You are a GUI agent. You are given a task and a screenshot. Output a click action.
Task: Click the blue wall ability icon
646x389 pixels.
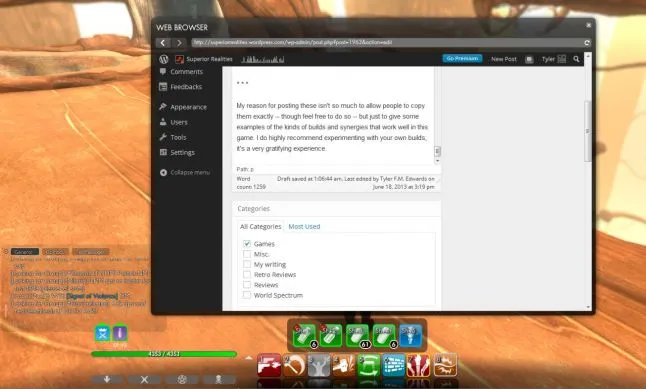click(393, 365)
